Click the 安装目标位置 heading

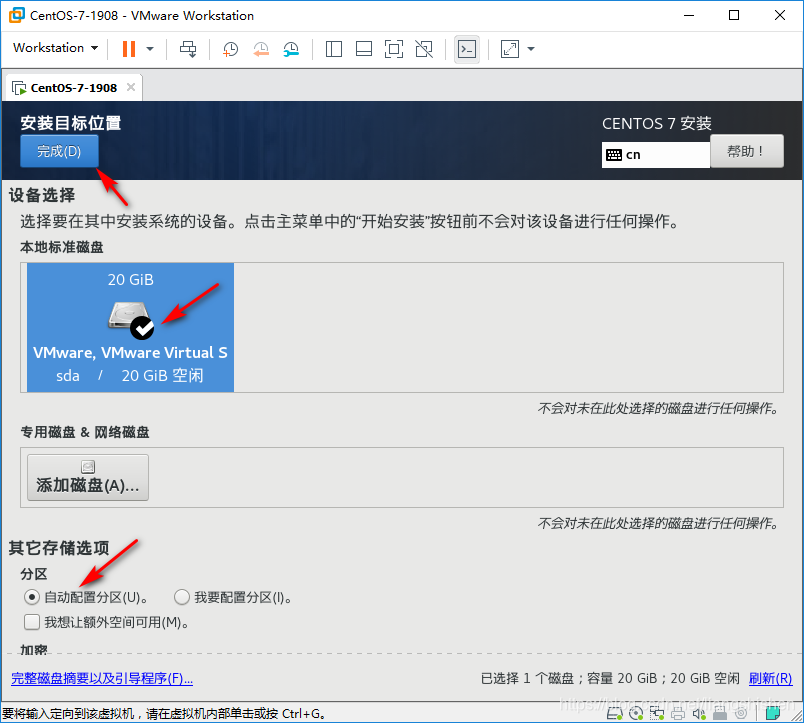tap(71, 123)
